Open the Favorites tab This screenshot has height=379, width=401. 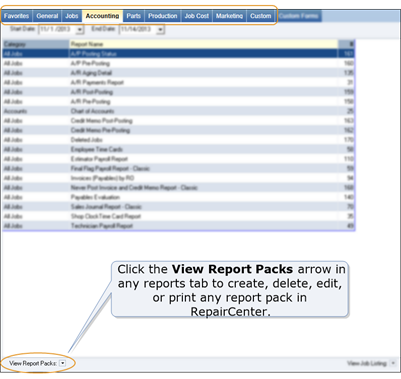[17, 16]
